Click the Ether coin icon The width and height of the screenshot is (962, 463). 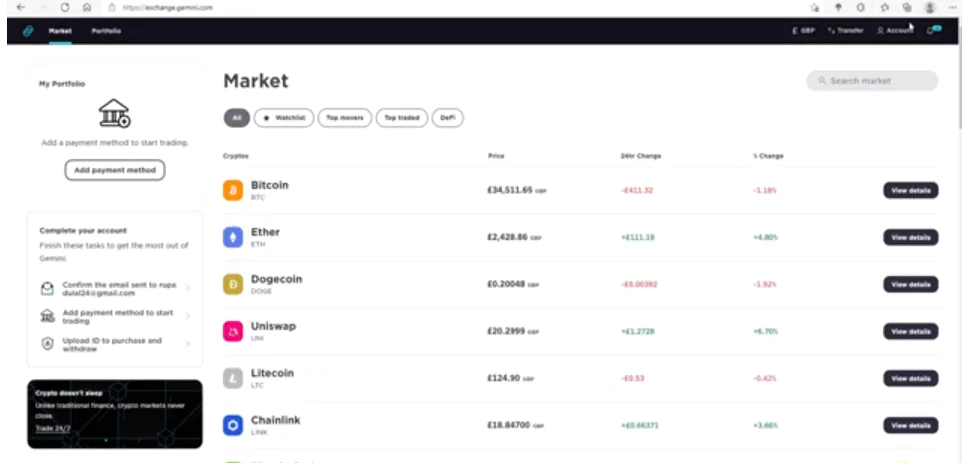(x=233, y=237)
